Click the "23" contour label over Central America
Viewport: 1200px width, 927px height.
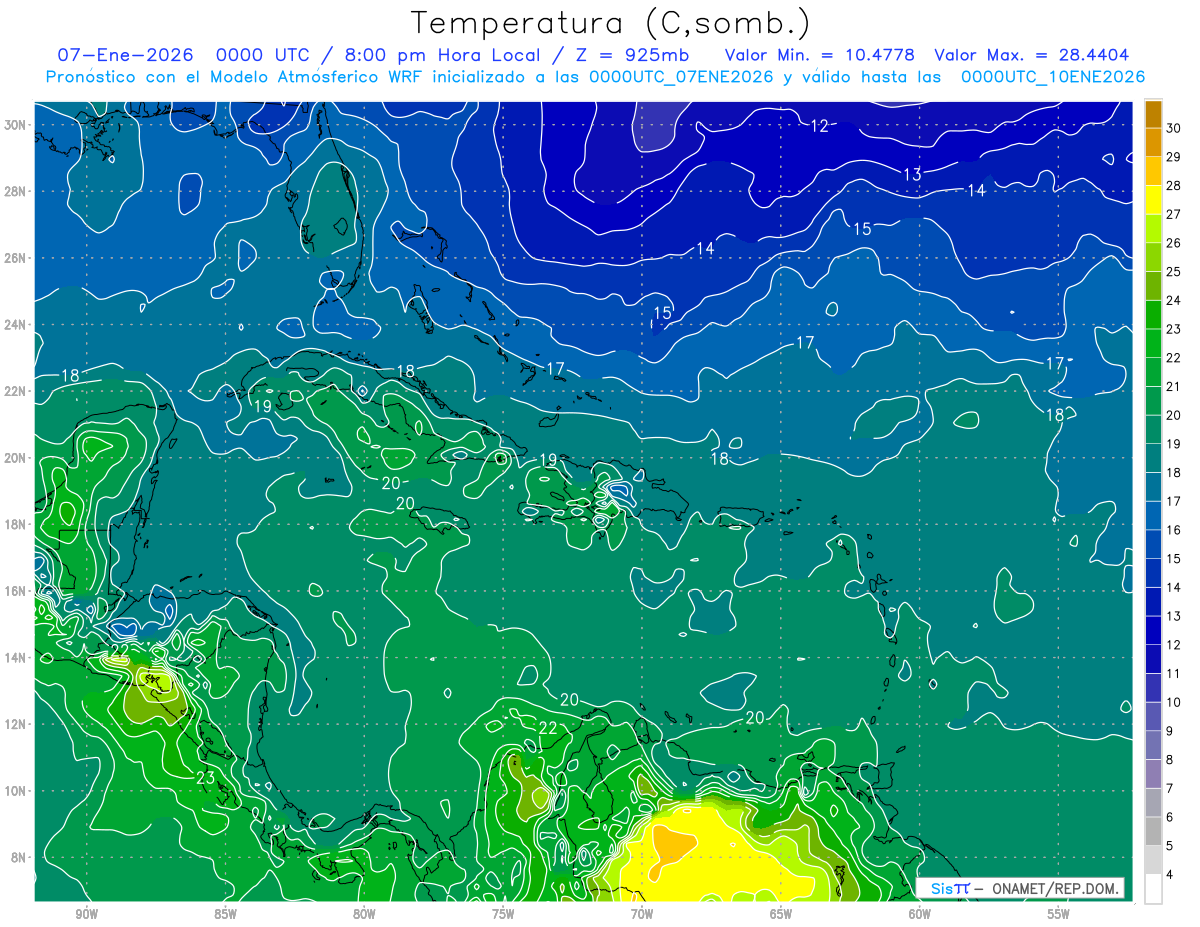tap(205, 777)
